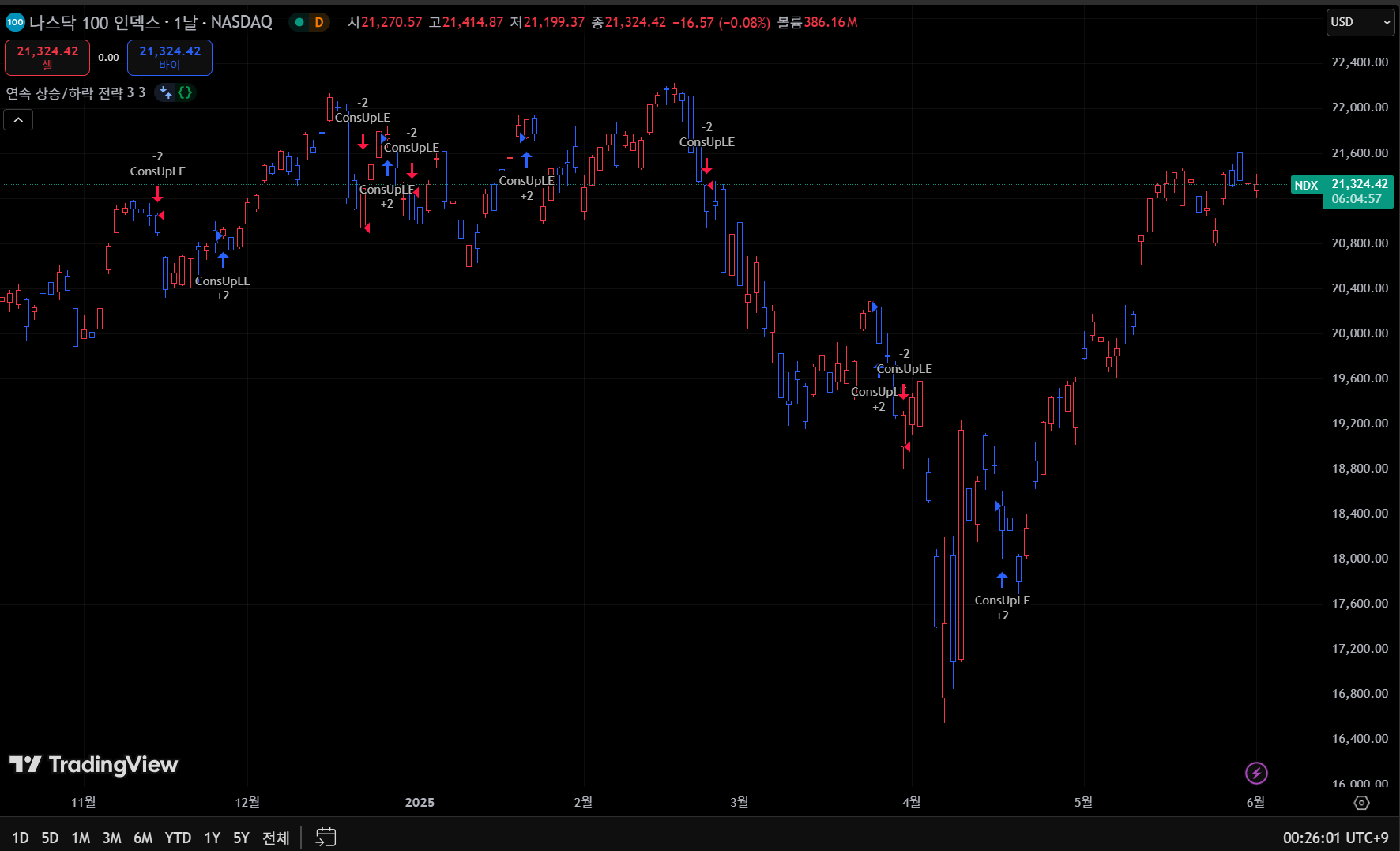Click the −16.57 (−0.08%) change value

[x=721, y=22]
